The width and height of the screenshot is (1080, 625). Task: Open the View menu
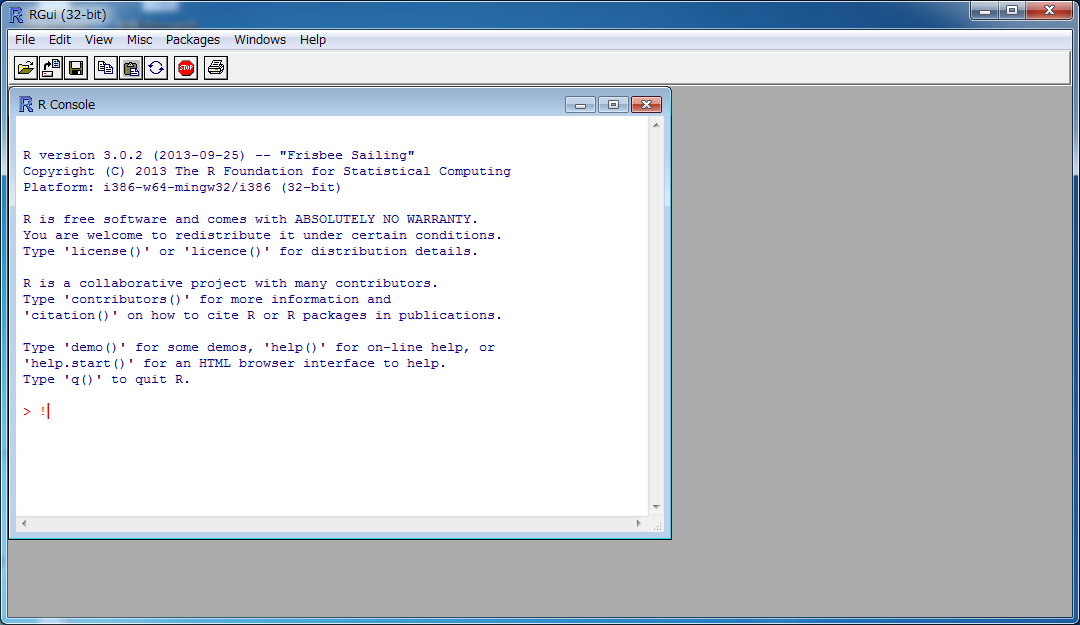[99, 40]
